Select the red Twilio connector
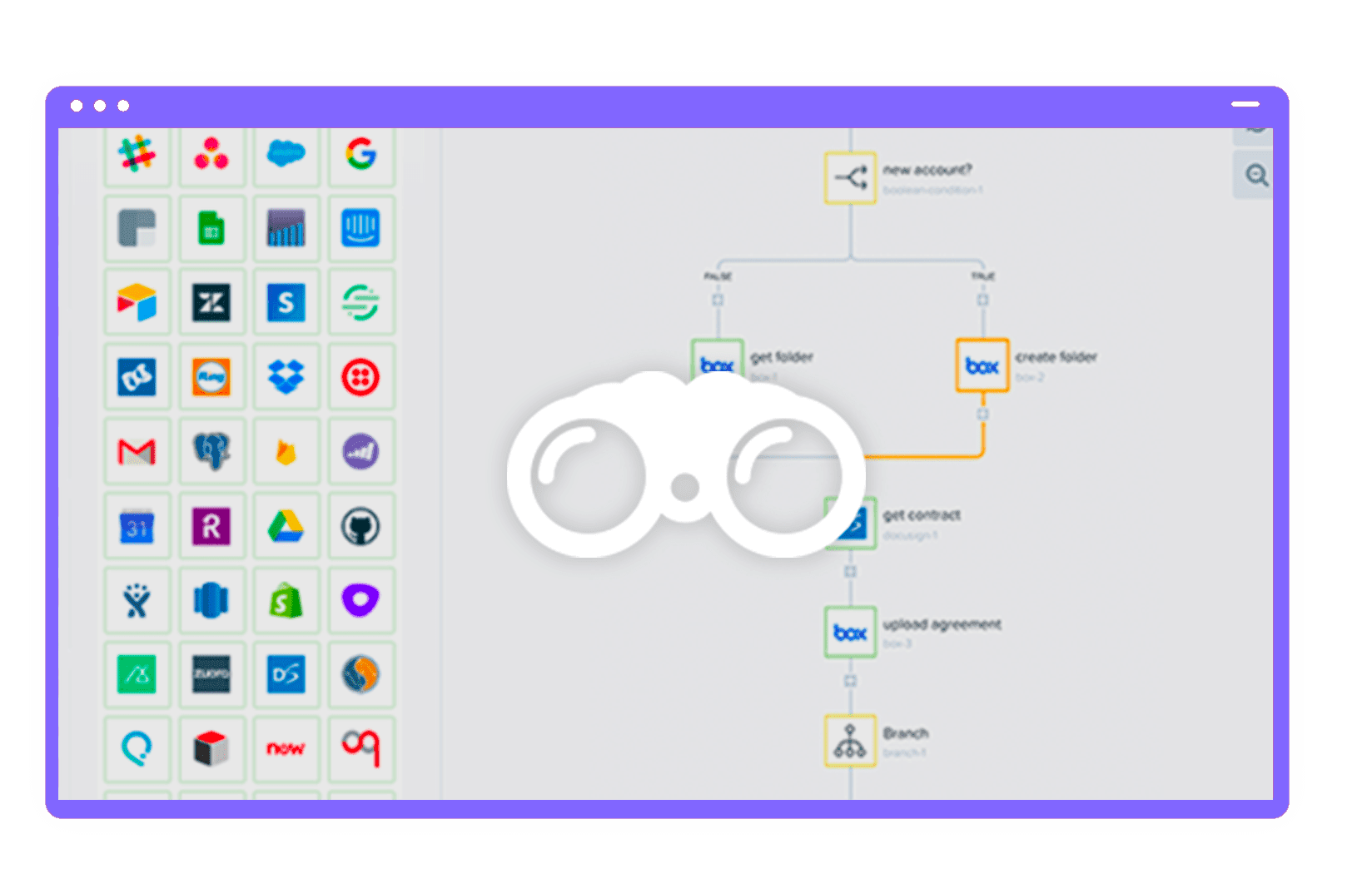Screen dimensions: 1372x869 point(361,377)
